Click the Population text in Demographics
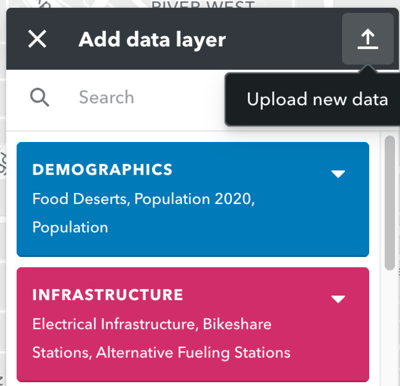 click(70, 228)
